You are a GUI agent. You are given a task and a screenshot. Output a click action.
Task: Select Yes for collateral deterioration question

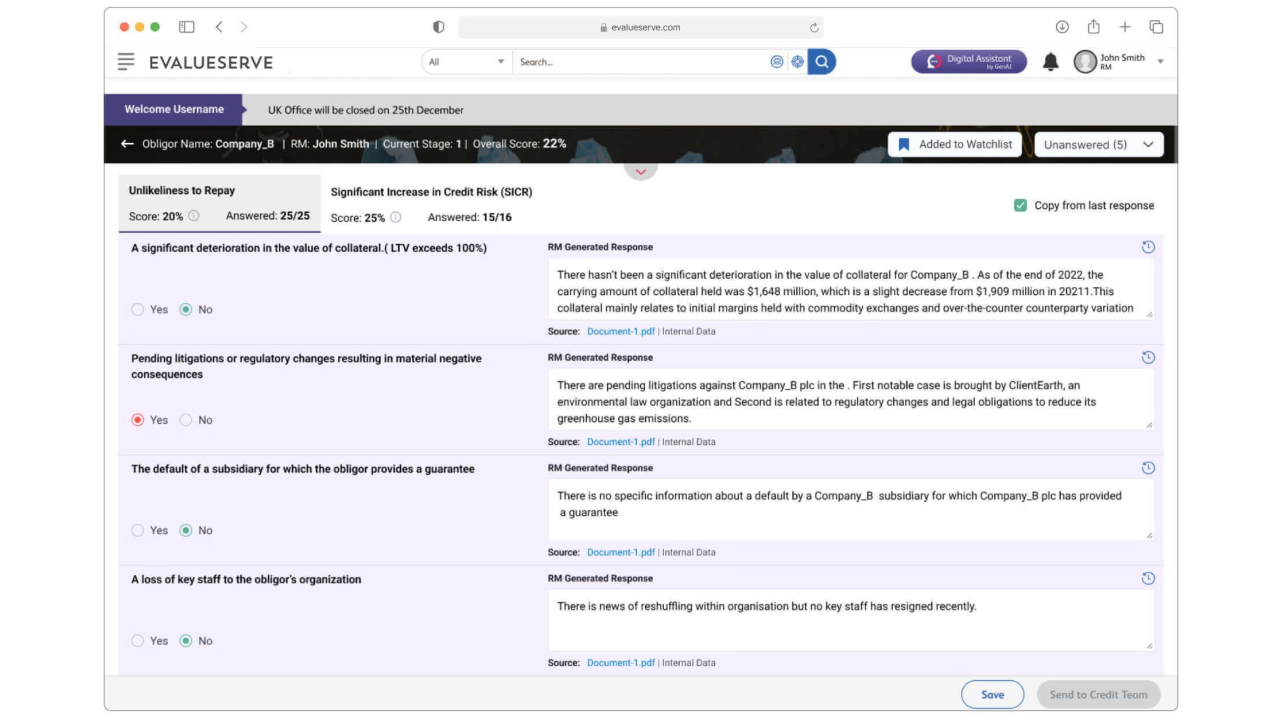[x=138, y=310]
